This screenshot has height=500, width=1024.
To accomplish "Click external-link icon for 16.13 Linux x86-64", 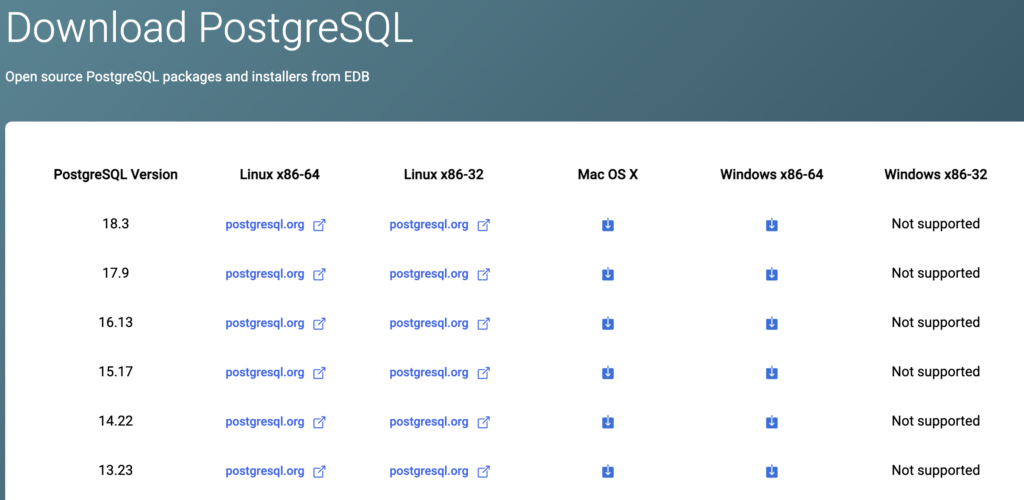I will pyautogui.click(x=319, y=324).
